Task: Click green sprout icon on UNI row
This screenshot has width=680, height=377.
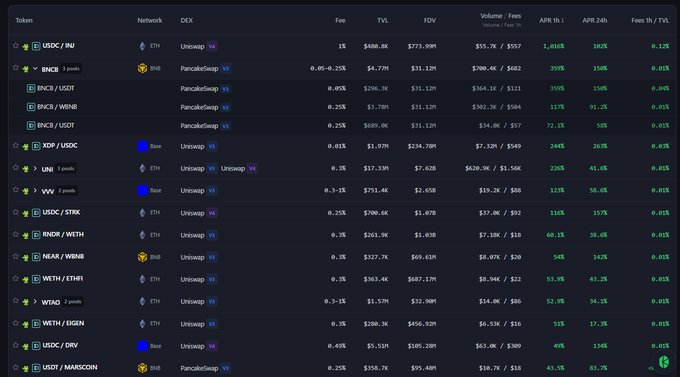Action: pyautogui.click(x=26, y=169)
